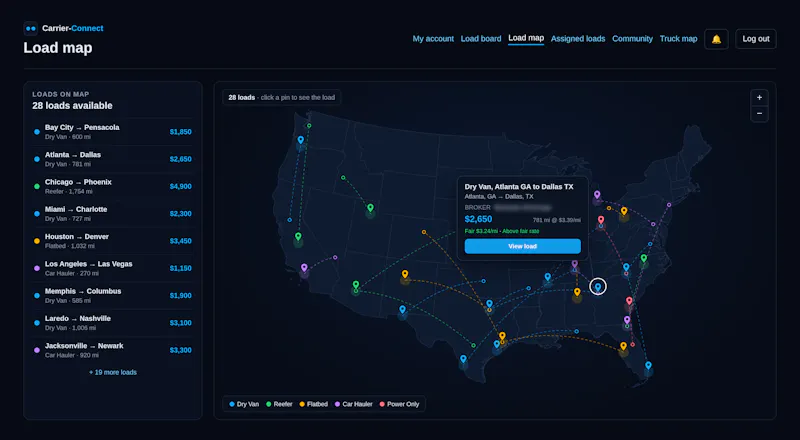The height and width of the screenshot is (440, 800).
Task: Open notifications with the bell icon
Action: 716,39
